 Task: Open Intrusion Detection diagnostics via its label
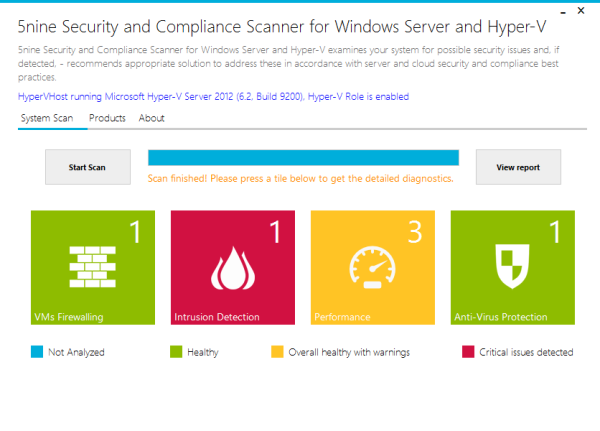tap(217, 317)
